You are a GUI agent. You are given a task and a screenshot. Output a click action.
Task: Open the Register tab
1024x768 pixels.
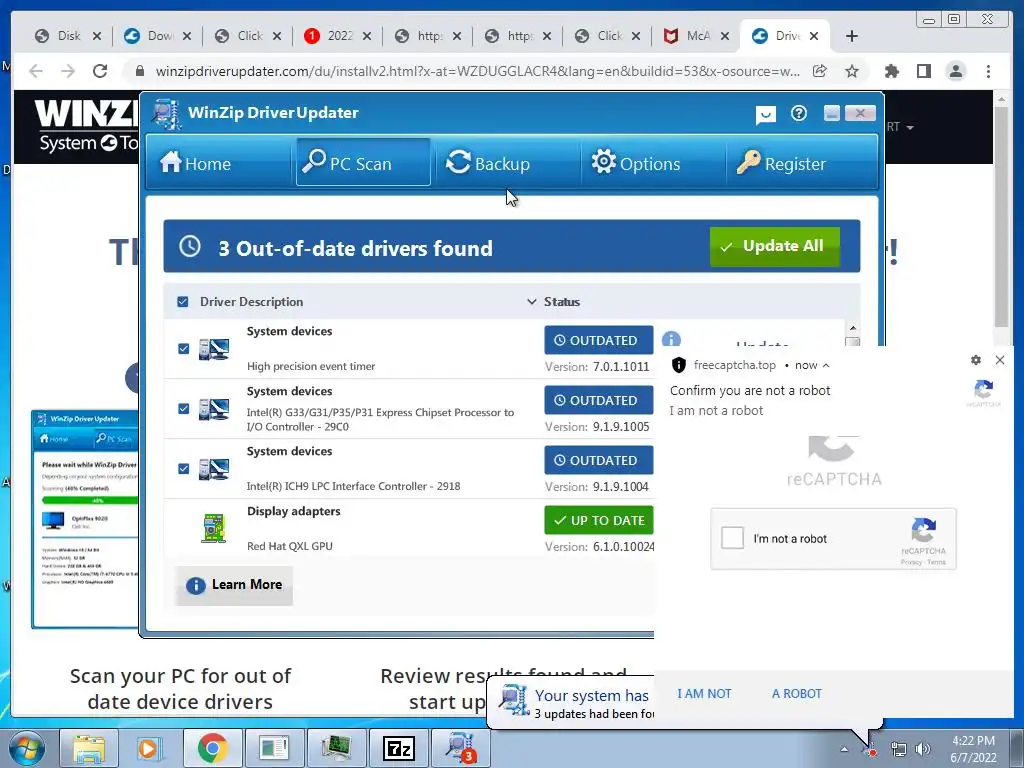click(x=801, y=162)
